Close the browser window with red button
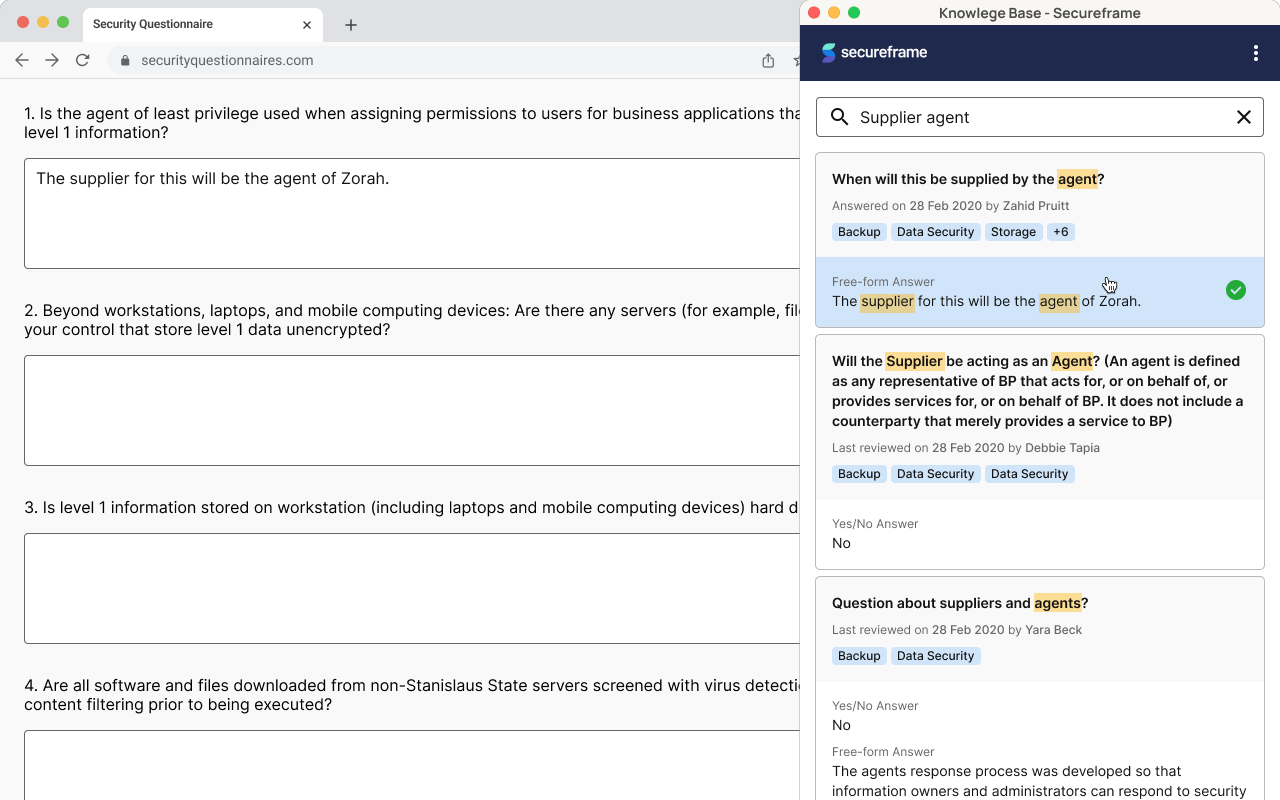Image resolution: width=1280 pixels, height=800 pixels. click(x=23, y=22)
